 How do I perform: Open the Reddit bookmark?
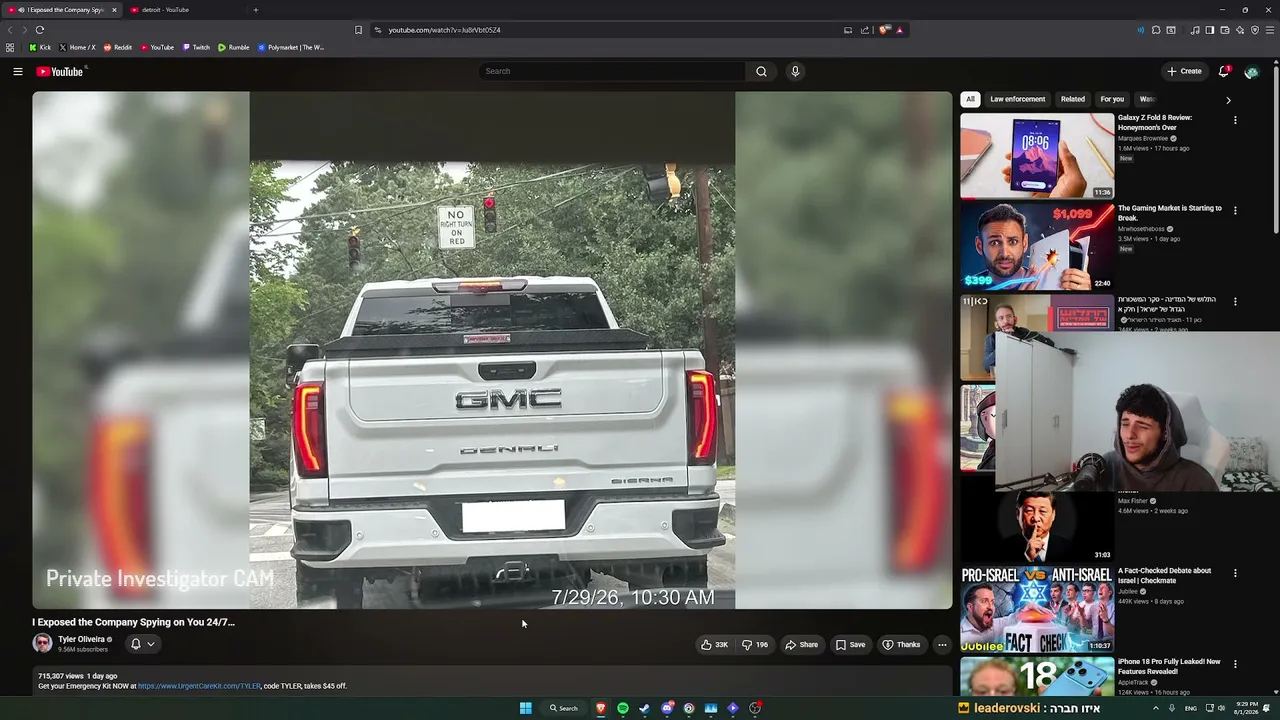pos(118,47)
